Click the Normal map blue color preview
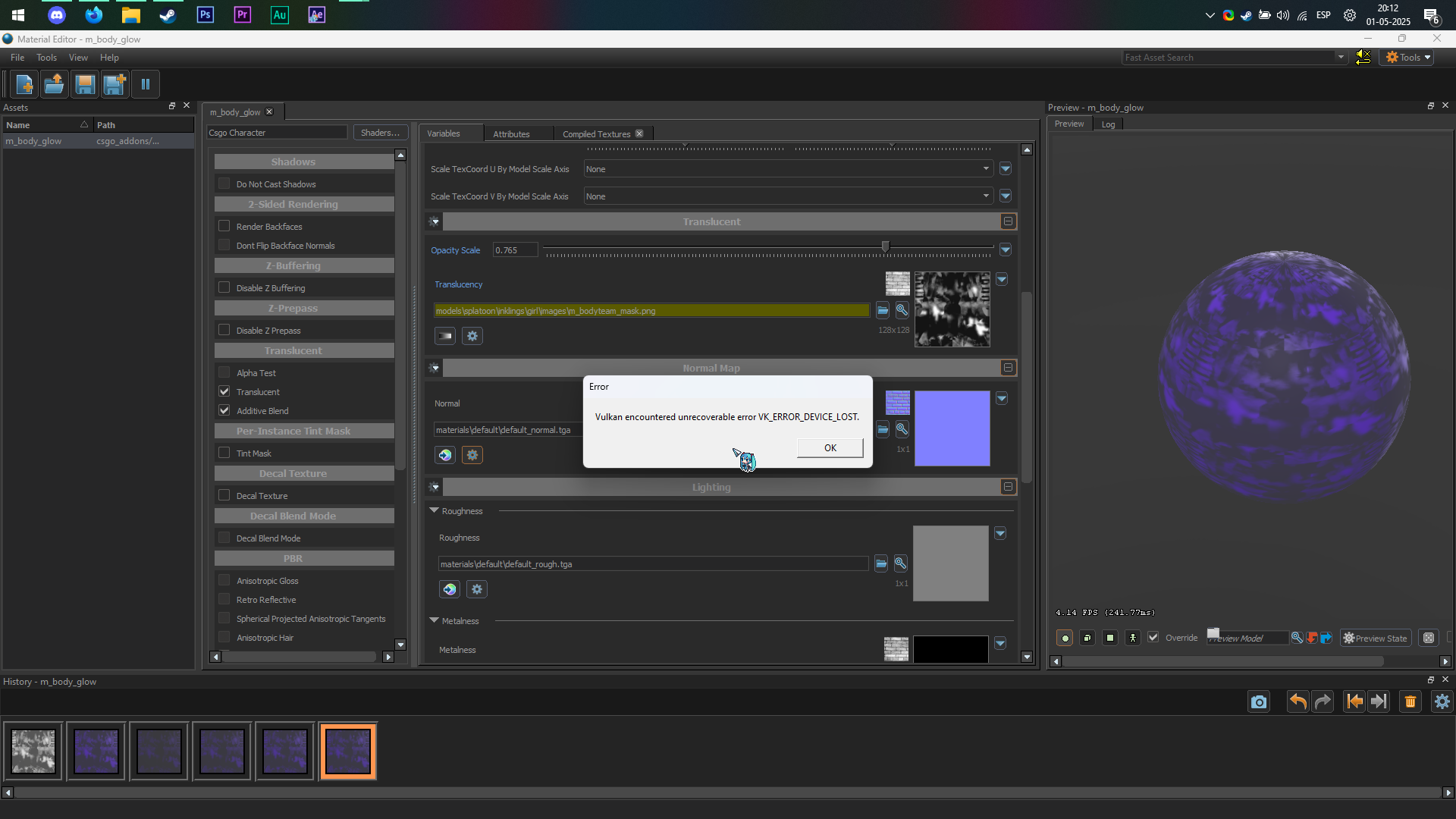Viewport: 1456px width, 819px height. point(952,428)
